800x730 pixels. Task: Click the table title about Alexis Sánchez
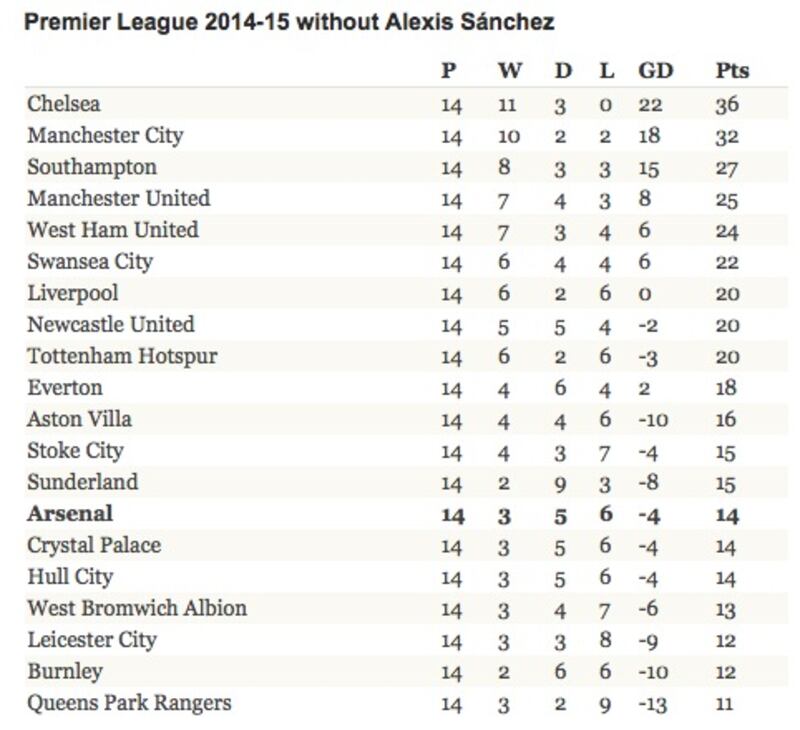(x=289, y=22)
